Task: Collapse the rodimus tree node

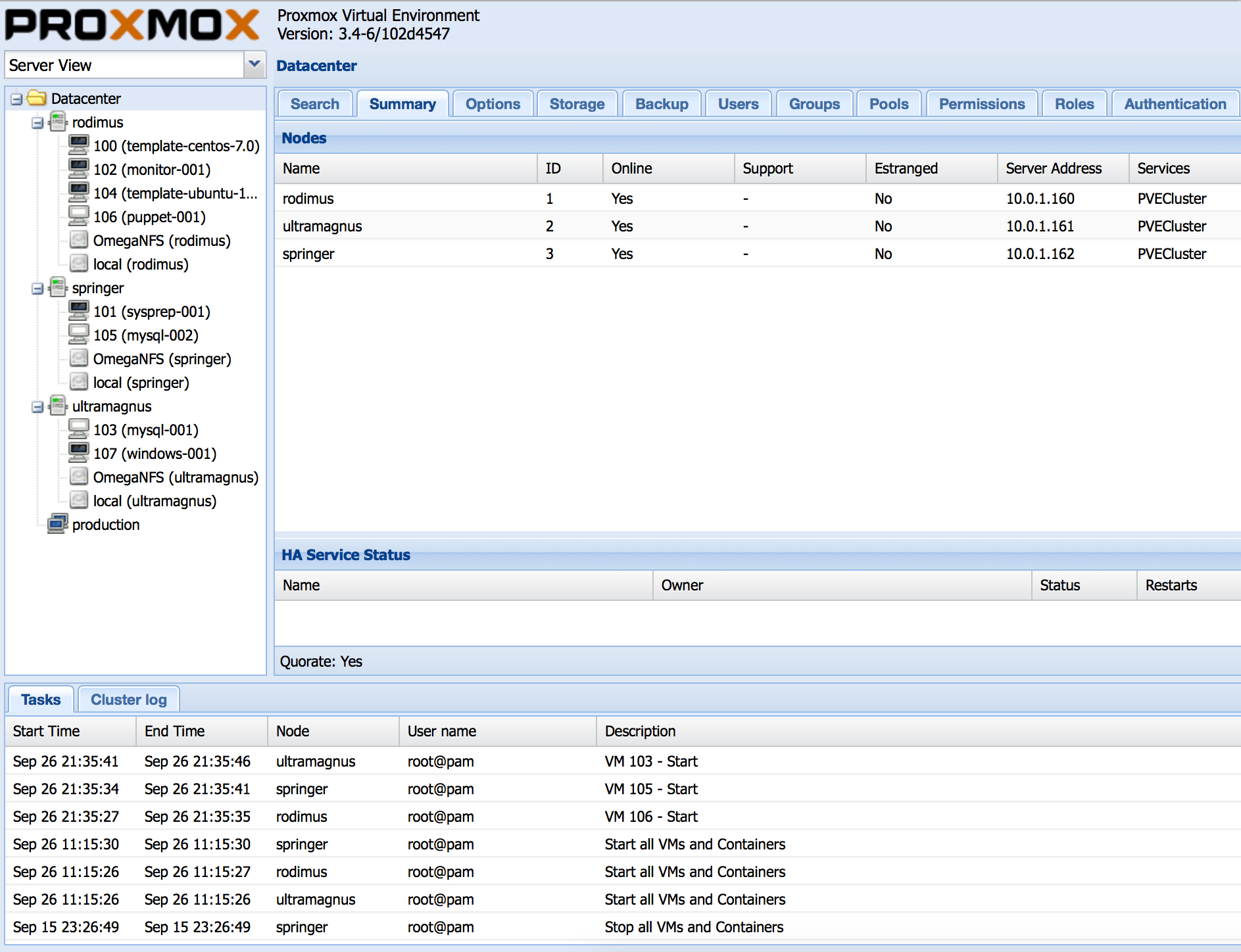Action: click(x=37, y=123)
